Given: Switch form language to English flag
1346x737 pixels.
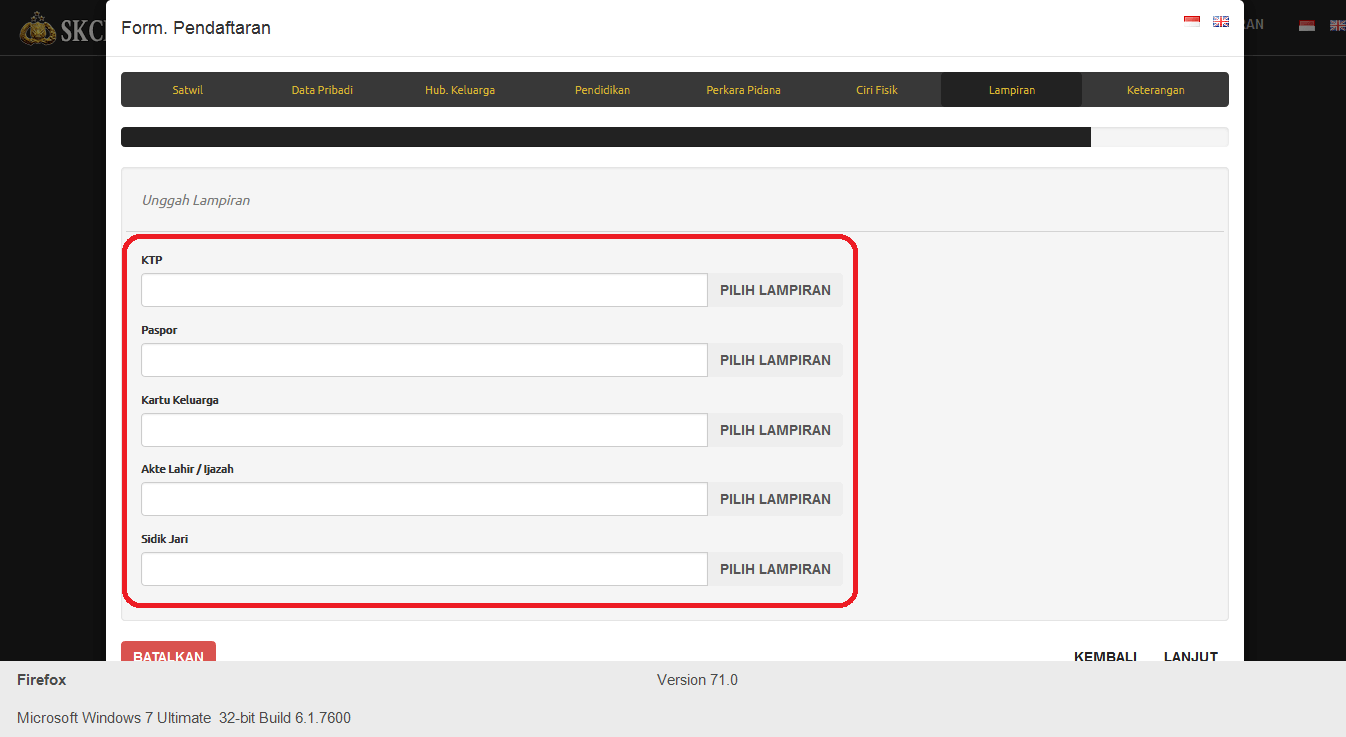Looking at the screenshot, I should pyautogui.click(x=1221, y=21).
